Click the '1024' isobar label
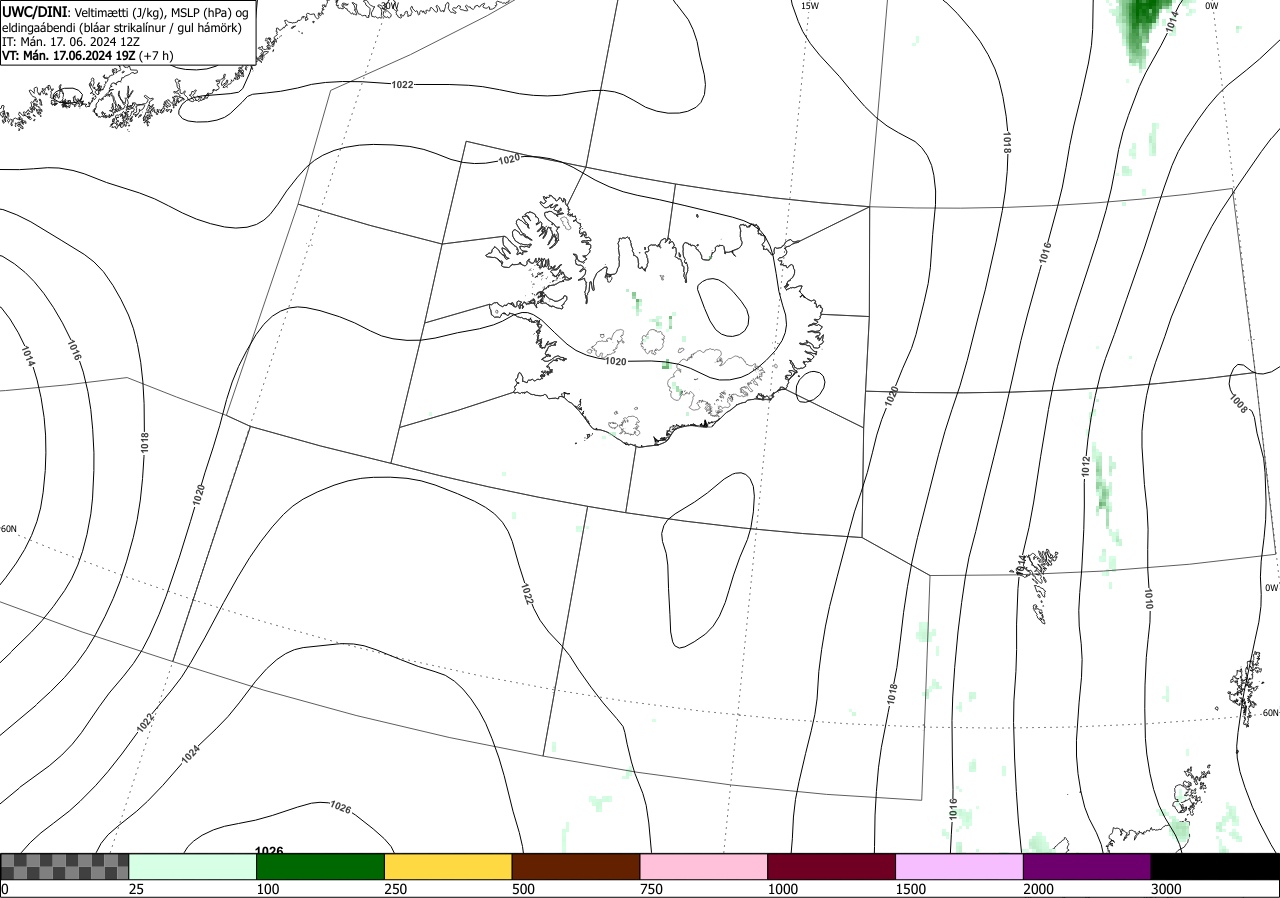1280x898 pixels. click(x=192, y=755)
